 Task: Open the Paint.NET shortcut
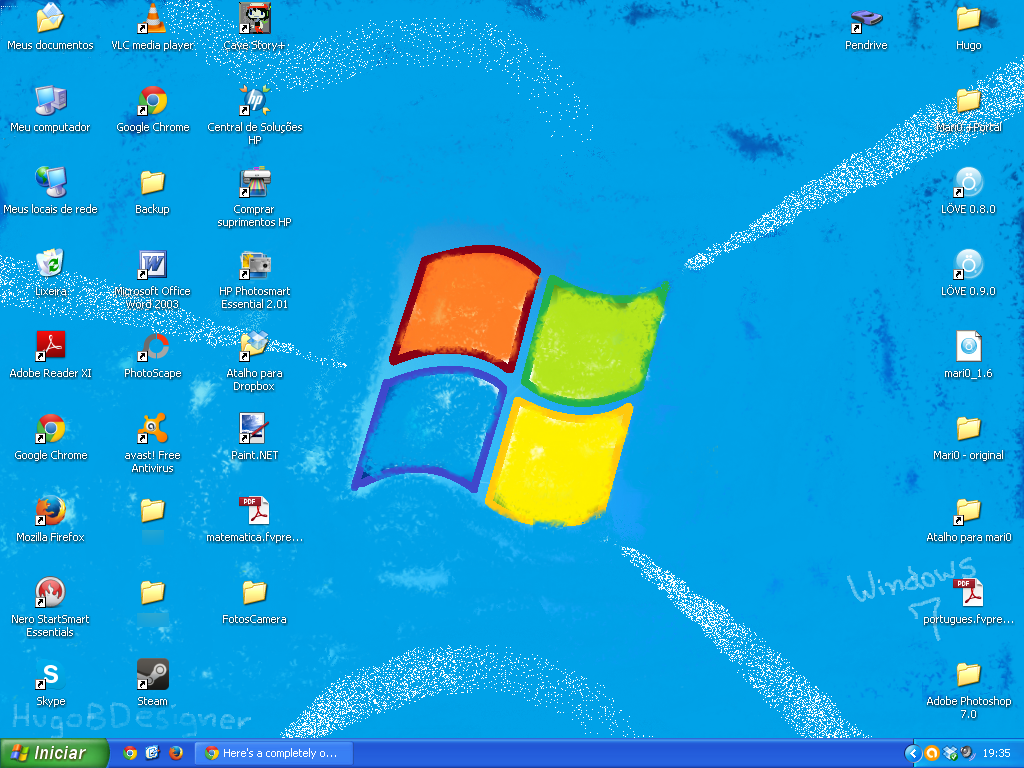point(254,428)
